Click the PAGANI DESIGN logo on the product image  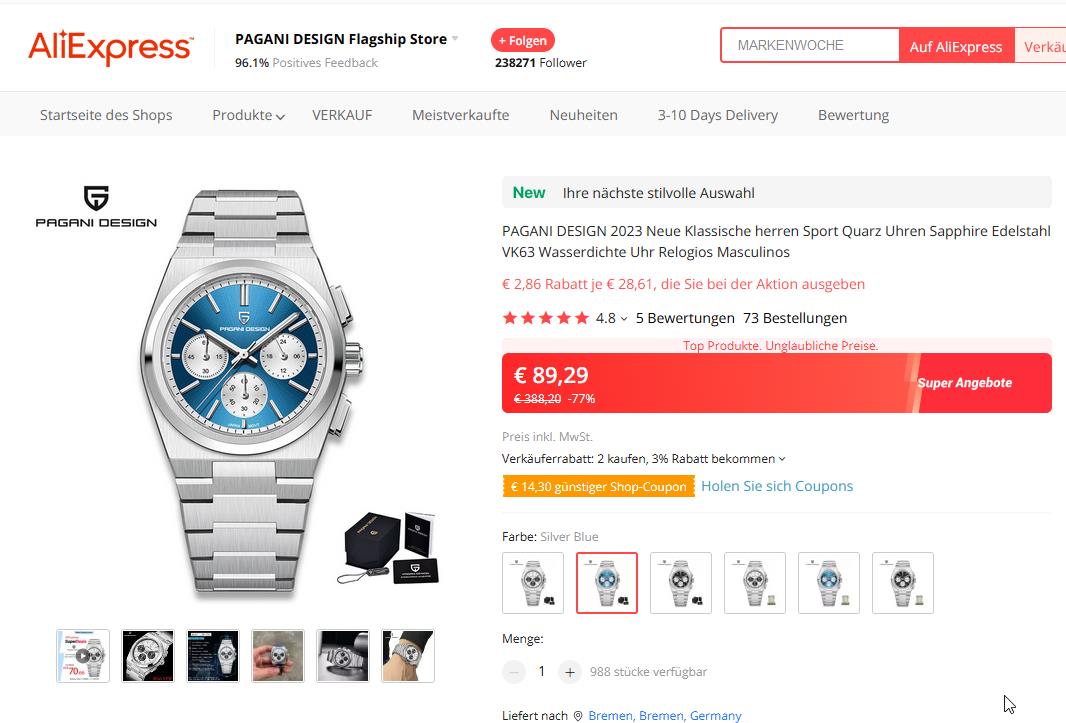96,207
